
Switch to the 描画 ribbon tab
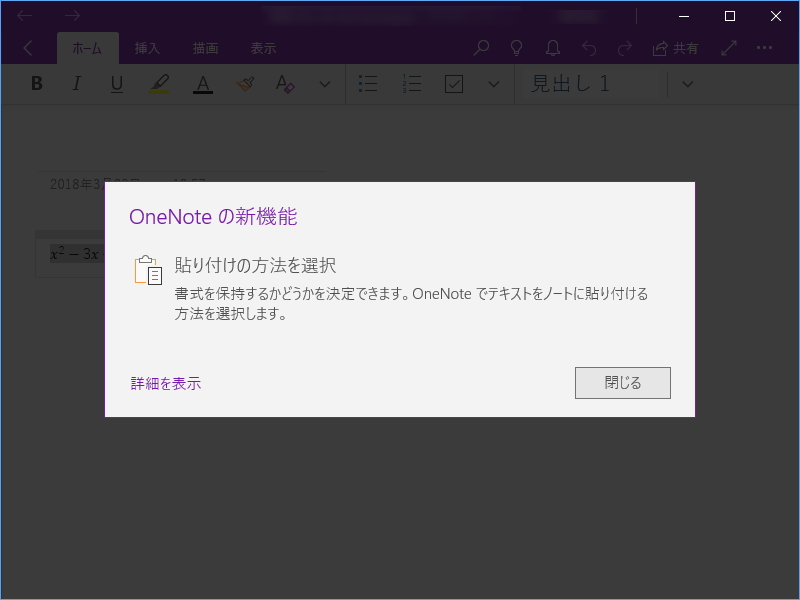coord(207,47)
